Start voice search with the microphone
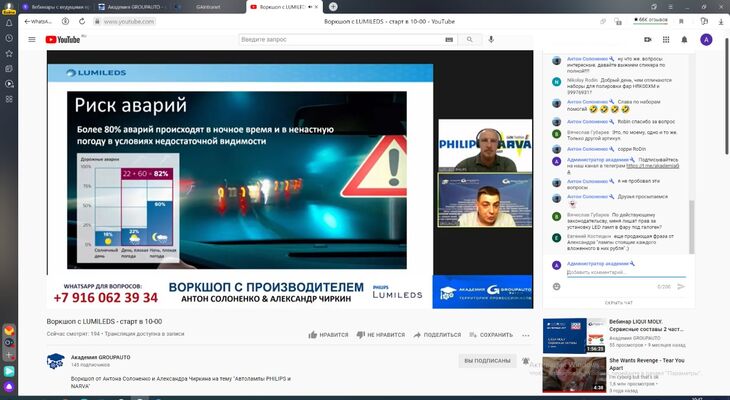The height and width of the screenshot is (400, 730). [x=491, y=40]
